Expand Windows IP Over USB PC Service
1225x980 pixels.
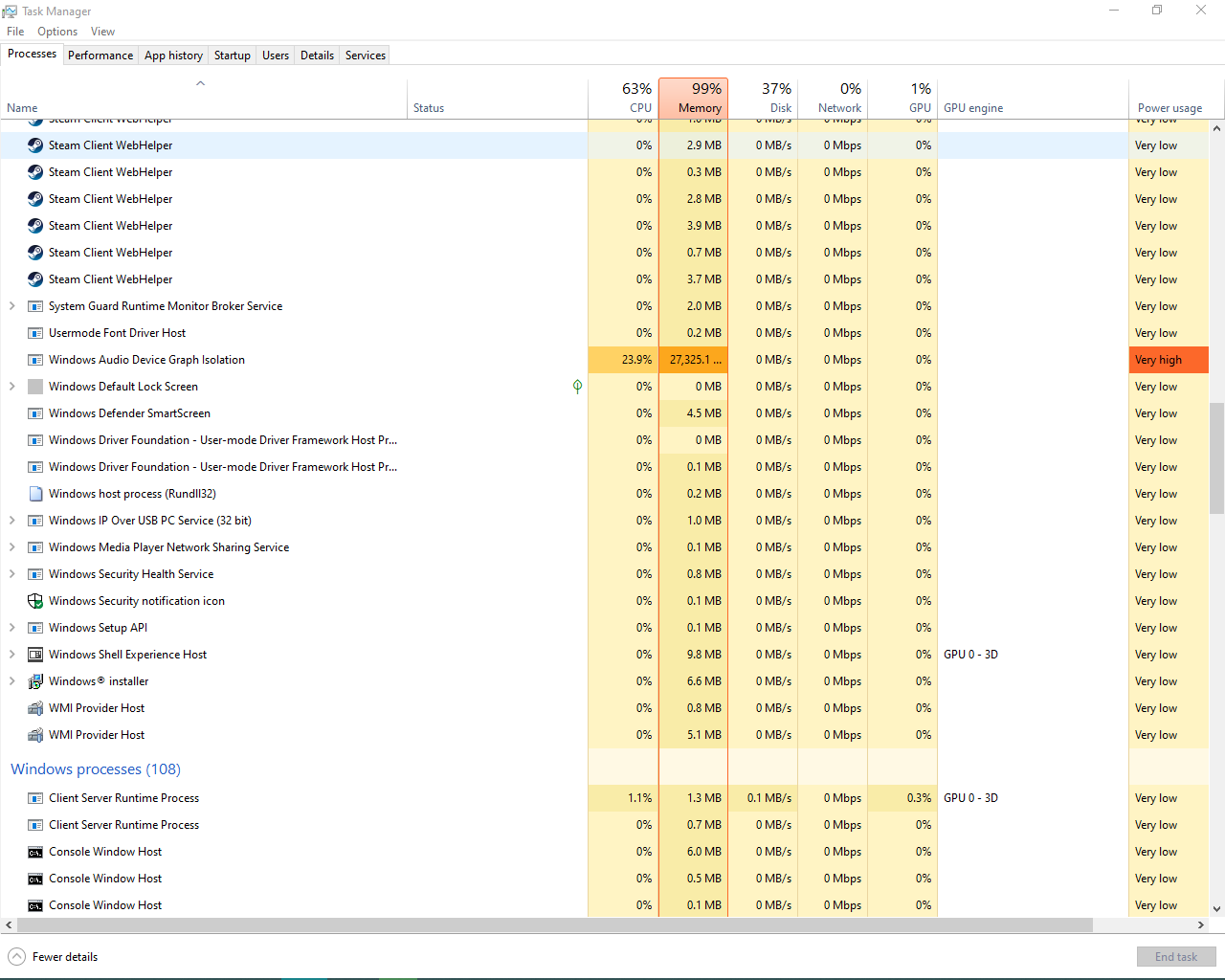click(11, 521)
